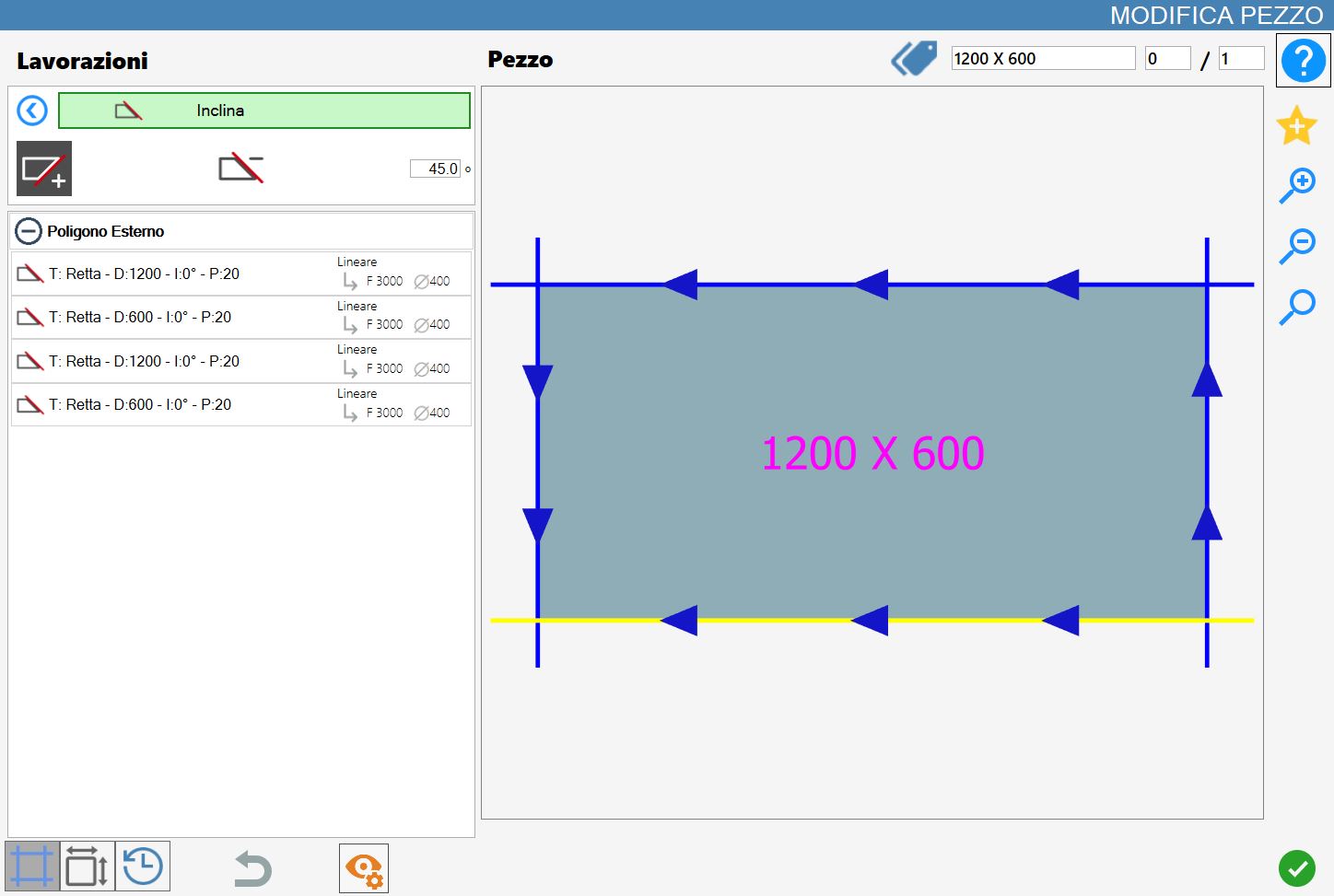Click the 1200 X 600 label in canvas
The image size is (1334, 896).
[872, 453]
